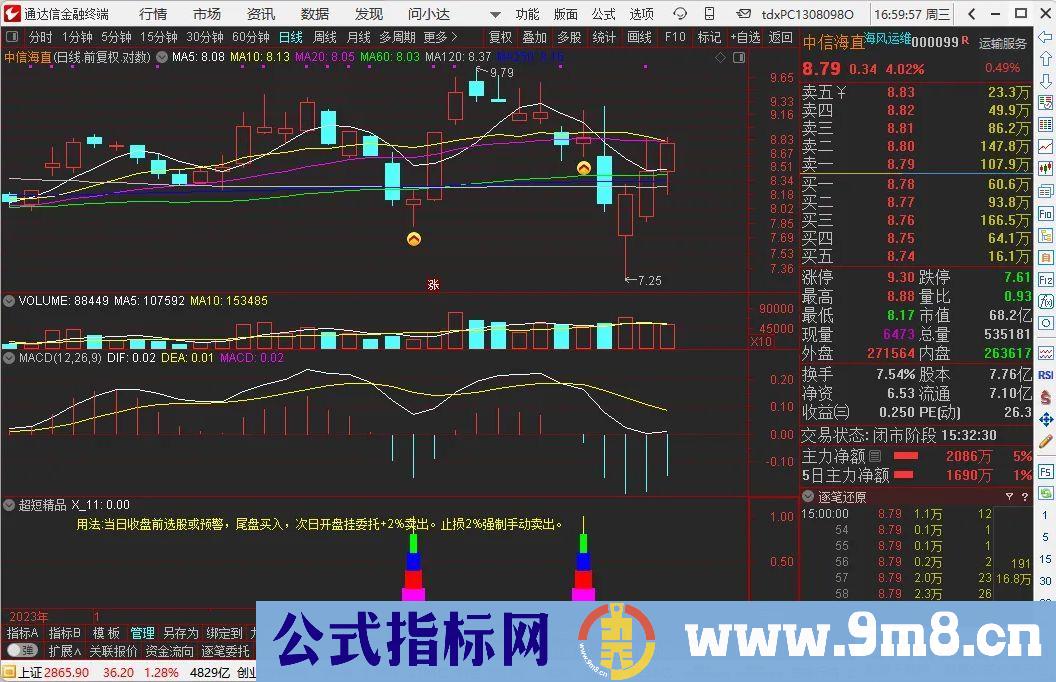The height and width of the screenshot is (682, 1056).
Task: Open the mail envelope icon
Action: 744,13
